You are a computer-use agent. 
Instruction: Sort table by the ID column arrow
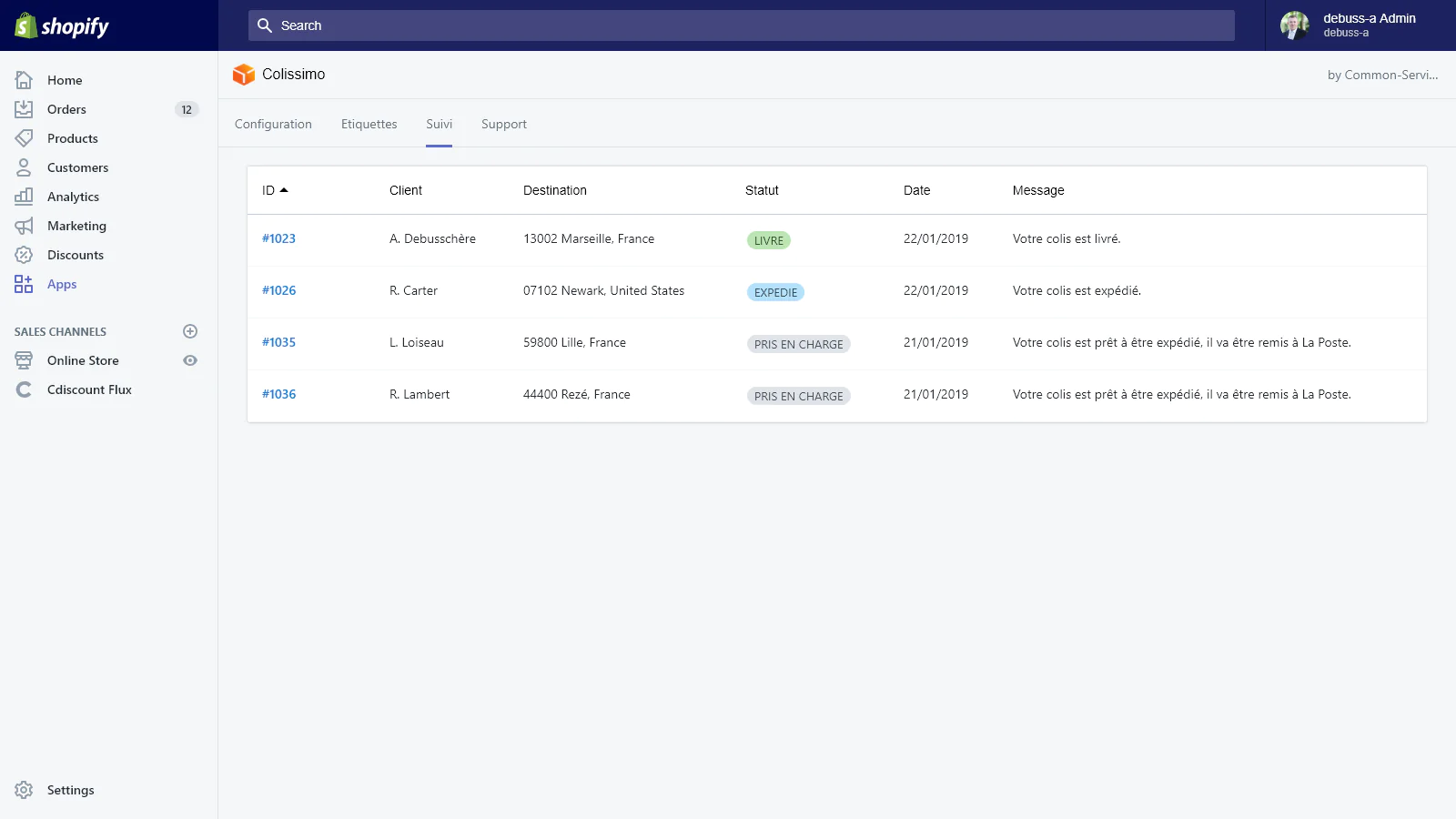click(x=284, y=190)
